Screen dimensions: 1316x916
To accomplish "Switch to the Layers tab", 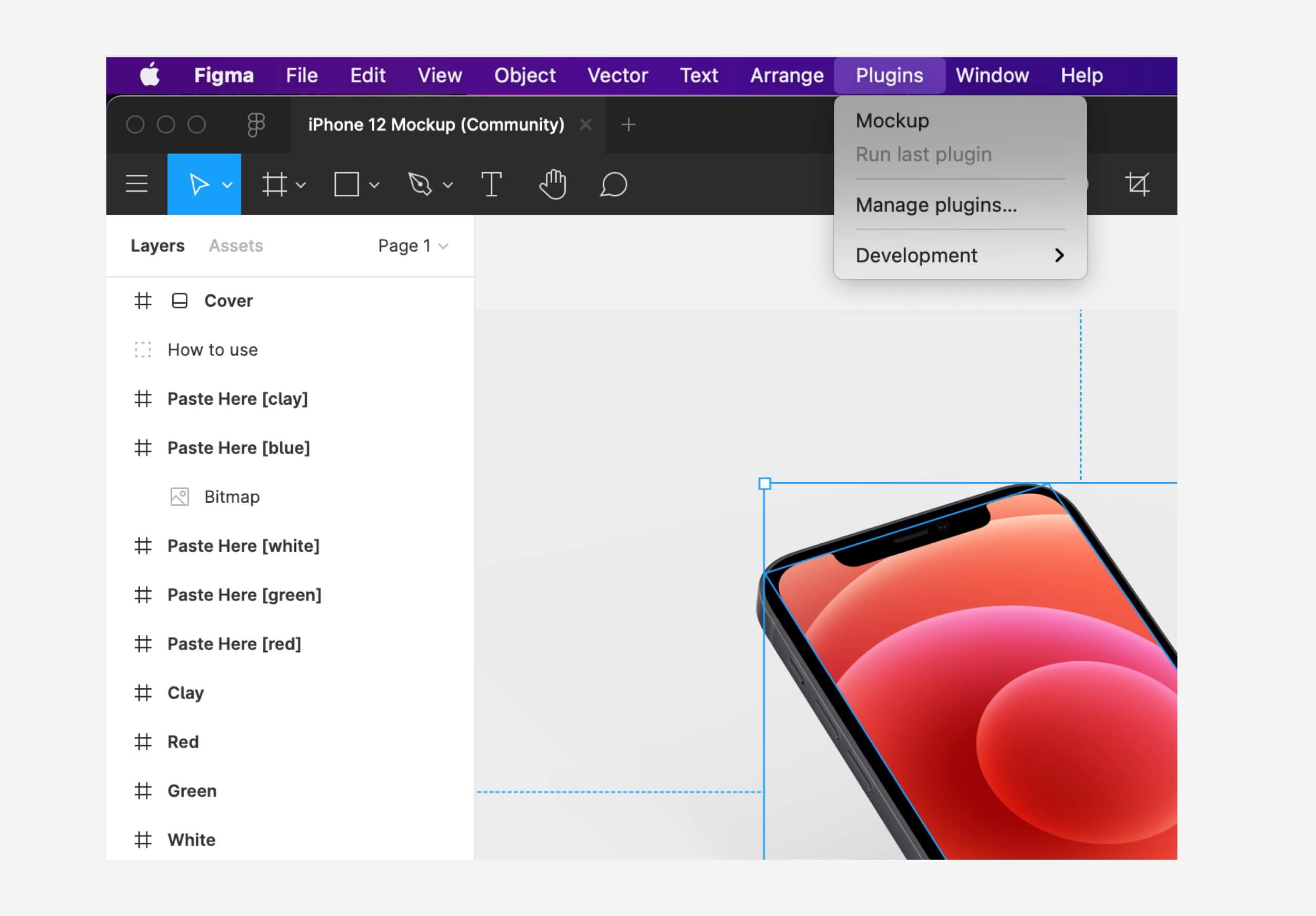I will [x=157, y=245].
